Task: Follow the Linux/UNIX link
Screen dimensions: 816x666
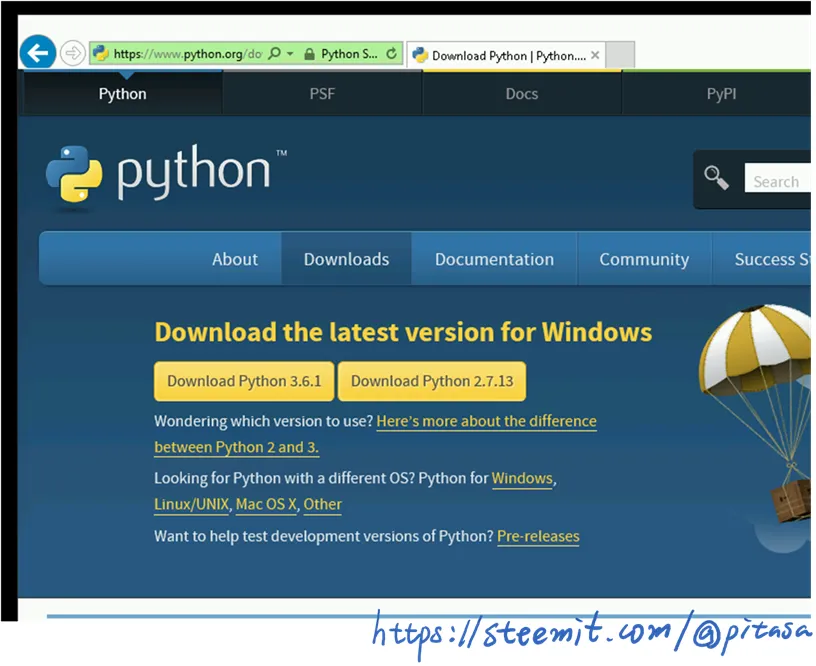Action: (192, 504)
